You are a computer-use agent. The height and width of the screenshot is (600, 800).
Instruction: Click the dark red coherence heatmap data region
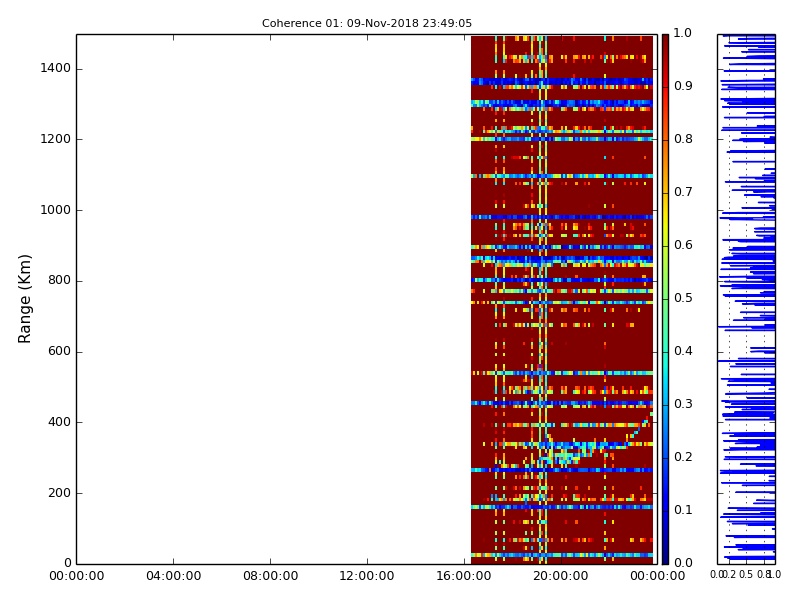(x=562, y=299)
